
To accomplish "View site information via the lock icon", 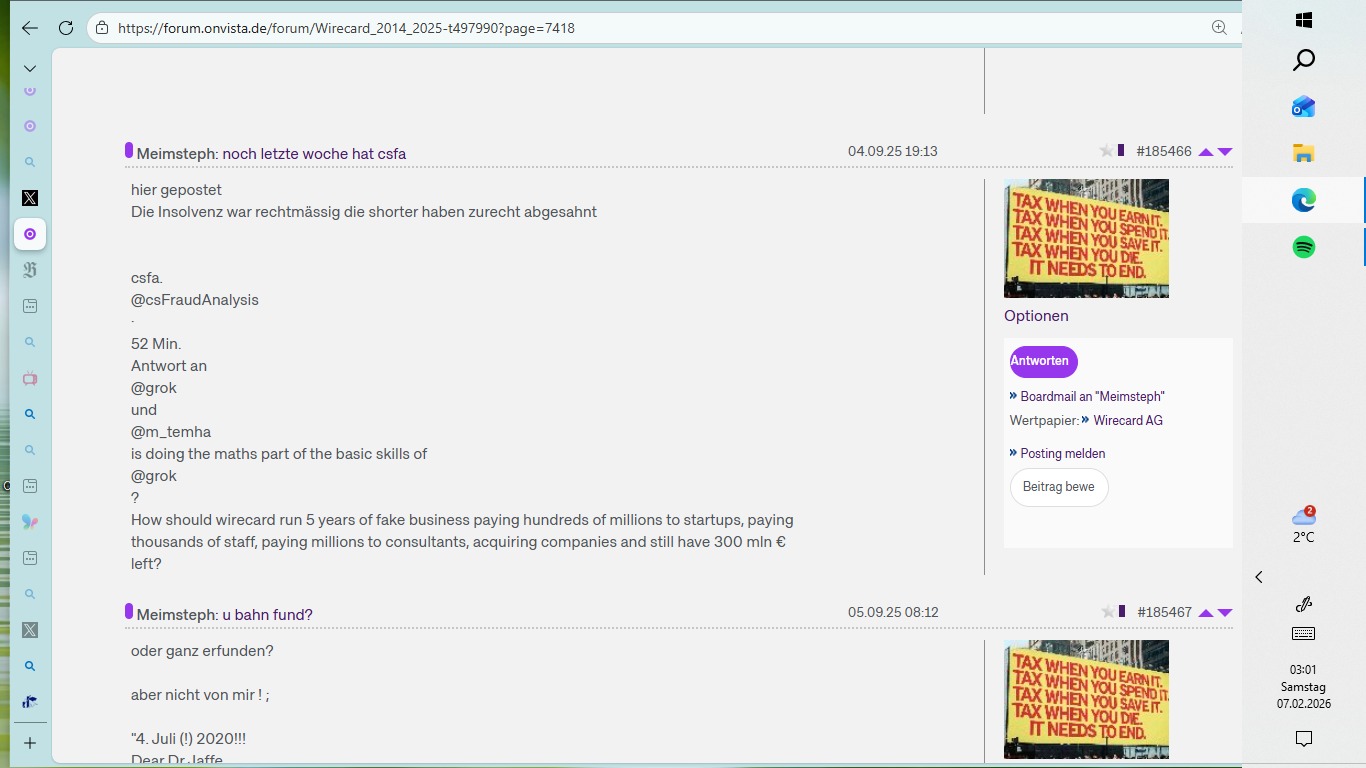I will pos(101,28).
